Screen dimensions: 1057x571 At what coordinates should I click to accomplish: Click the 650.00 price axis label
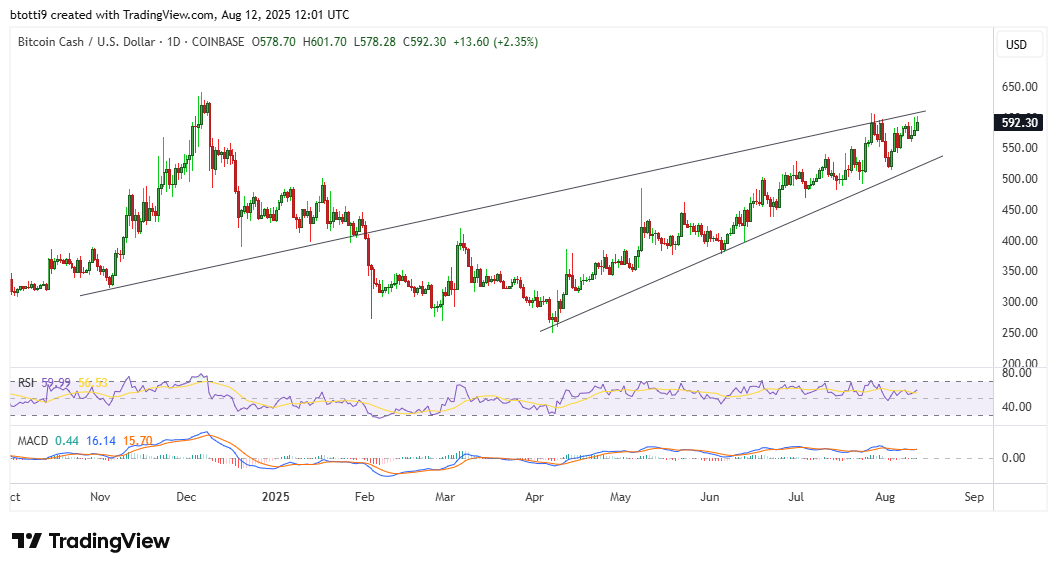1017,87
